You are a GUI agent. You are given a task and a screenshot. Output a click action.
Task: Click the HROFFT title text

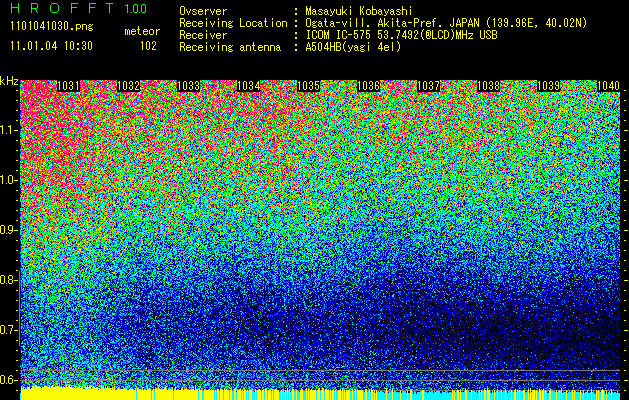click(x=61, y=8)
